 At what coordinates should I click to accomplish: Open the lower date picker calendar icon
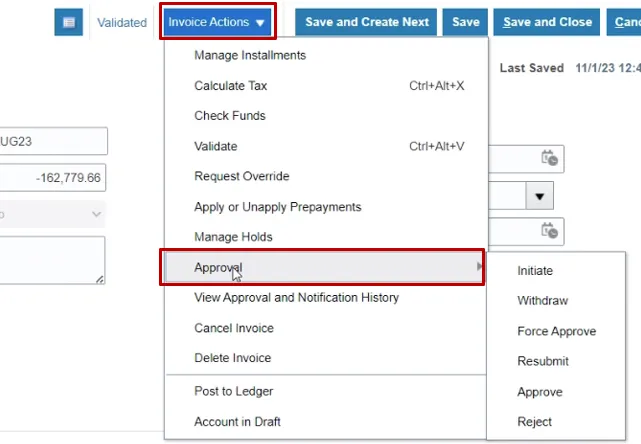point(550,232)
